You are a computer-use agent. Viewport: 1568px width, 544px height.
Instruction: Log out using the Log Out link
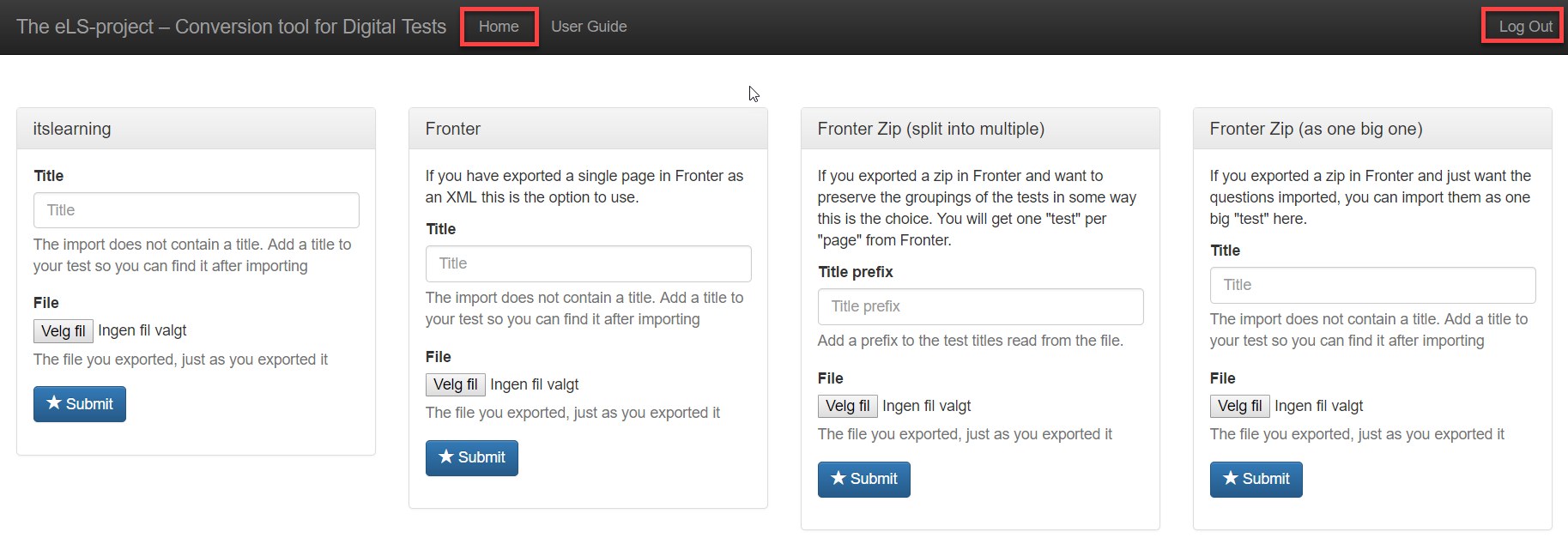(x=1525, y=27)
